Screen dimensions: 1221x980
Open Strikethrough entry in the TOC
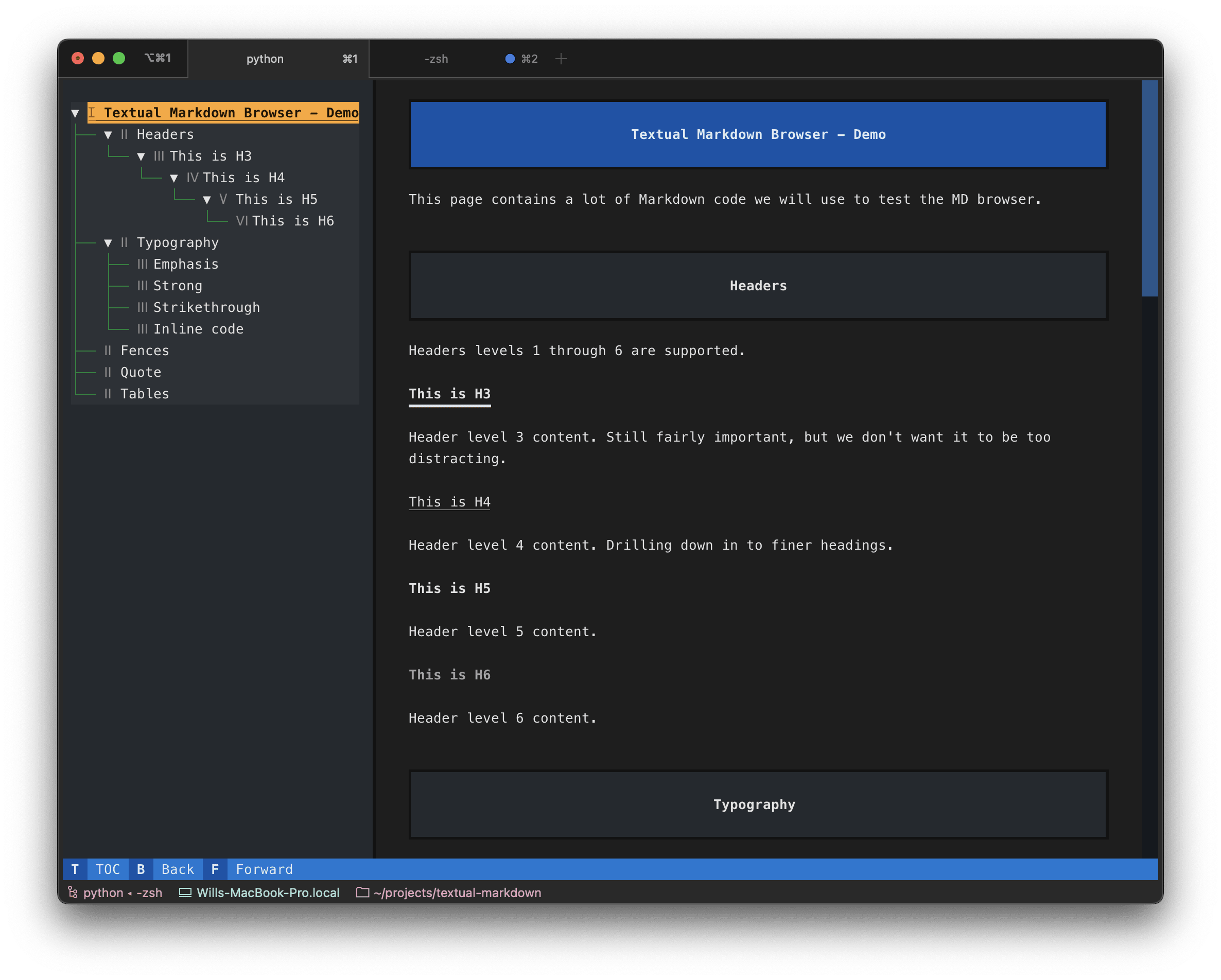tap(206, 307)
